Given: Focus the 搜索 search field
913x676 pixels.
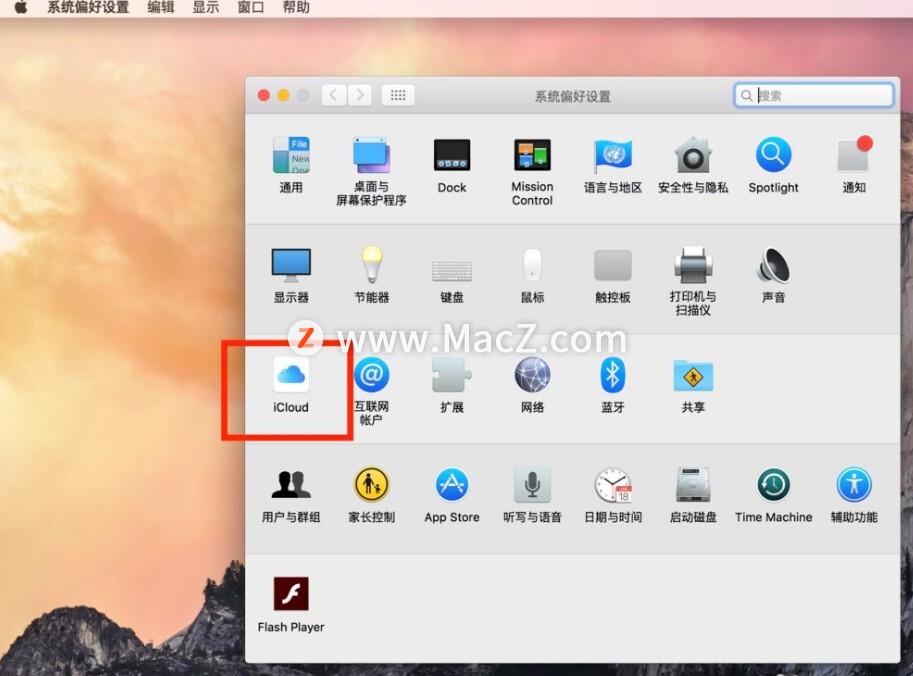Looking at the screenshot, I should click(x=814, y=95).
